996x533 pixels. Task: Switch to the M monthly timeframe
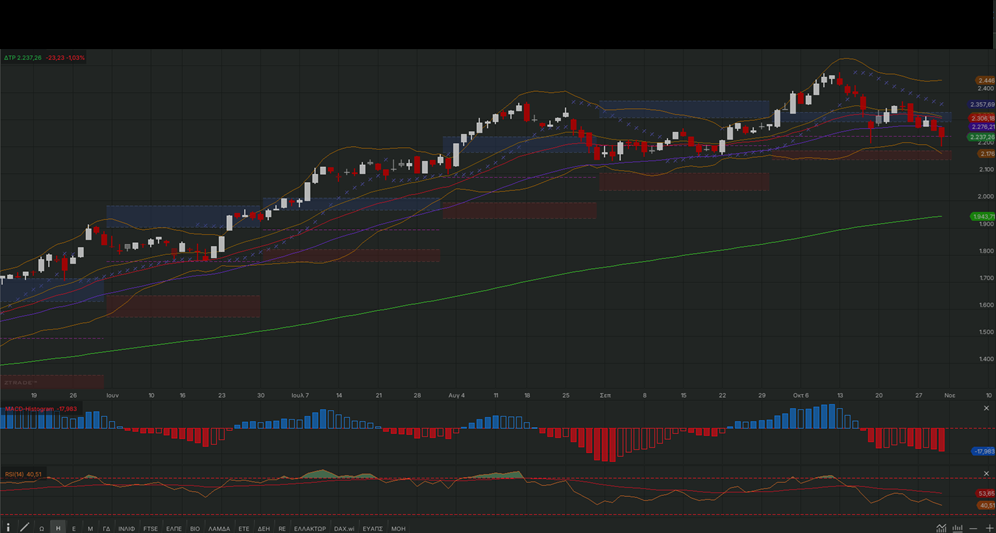tap(90, 528)
